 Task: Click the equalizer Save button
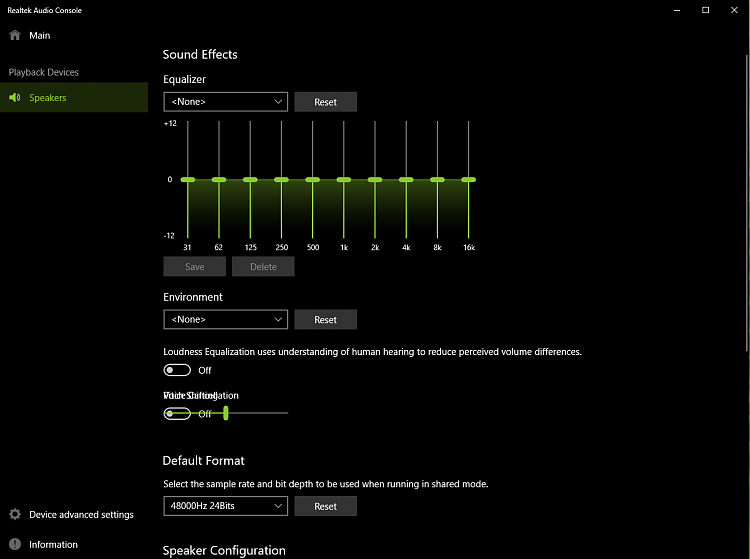tap(195, 266)
